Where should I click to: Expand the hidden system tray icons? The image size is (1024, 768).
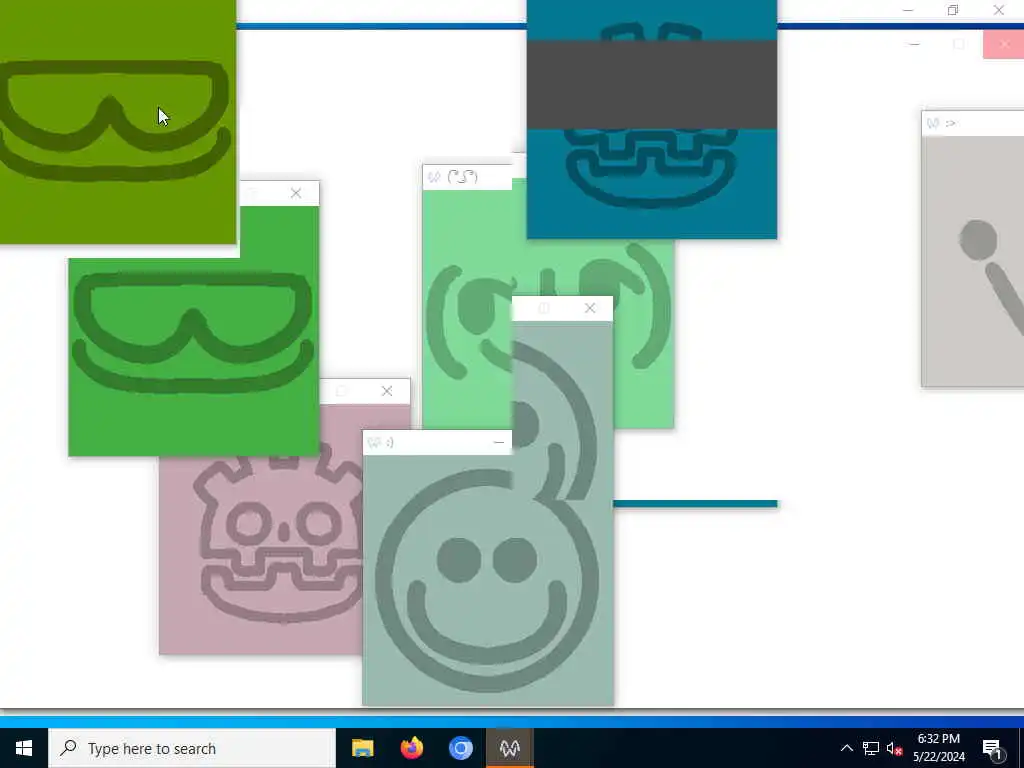[x=846, y=748]
